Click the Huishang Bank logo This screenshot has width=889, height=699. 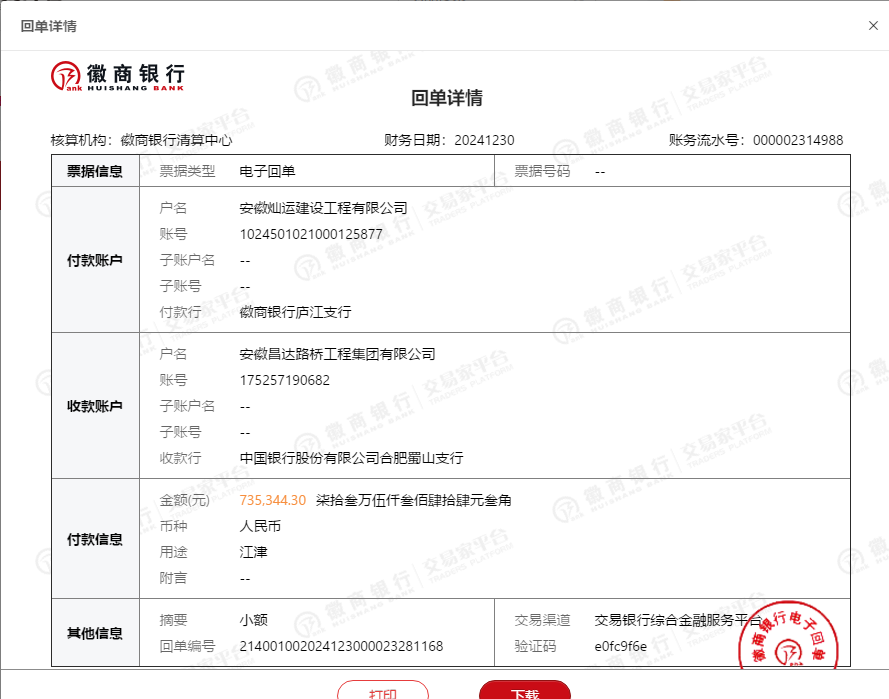click(x=118, y=76)
